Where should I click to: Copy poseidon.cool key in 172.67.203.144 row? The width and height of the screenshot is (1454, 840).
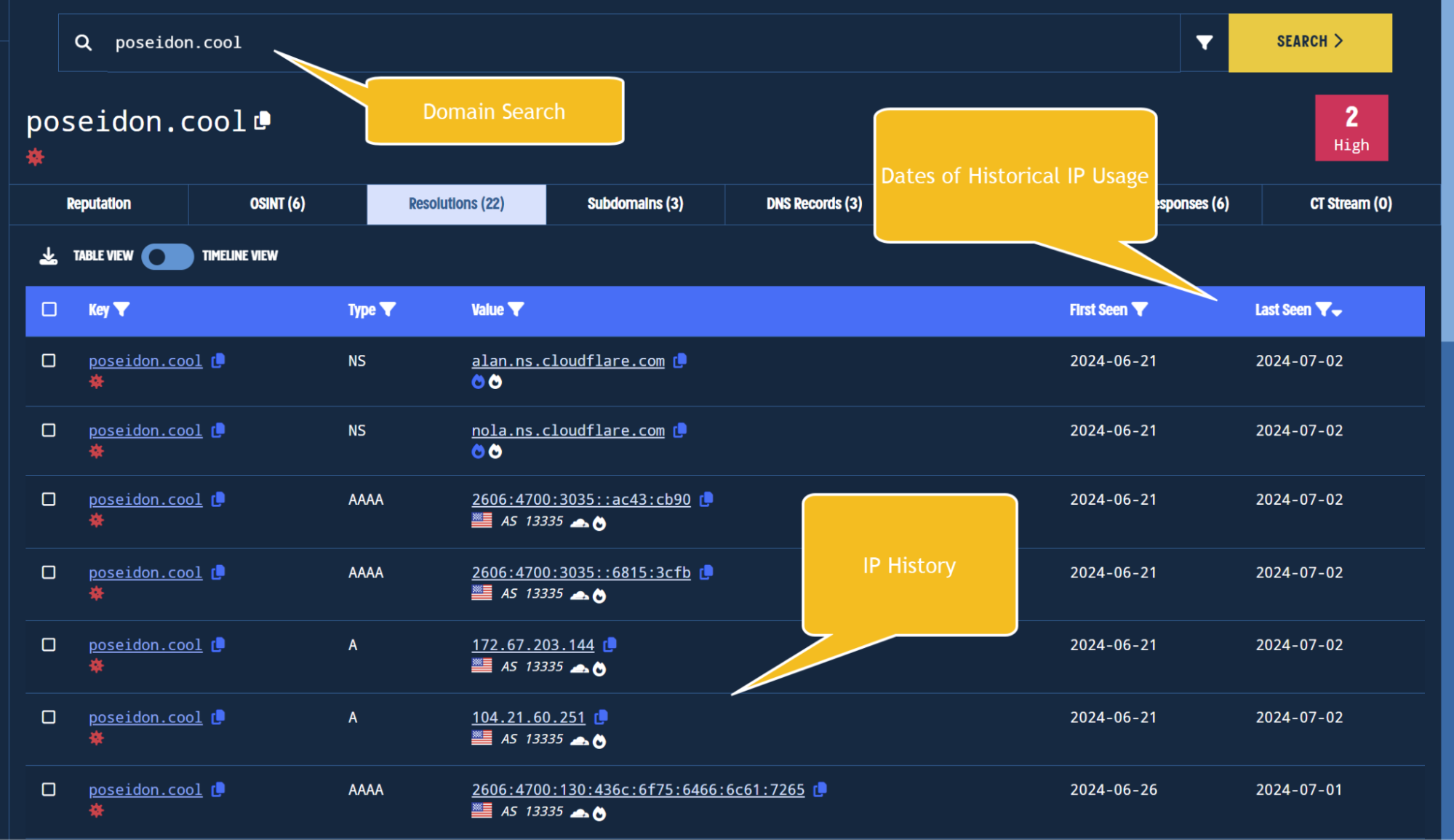218,644
